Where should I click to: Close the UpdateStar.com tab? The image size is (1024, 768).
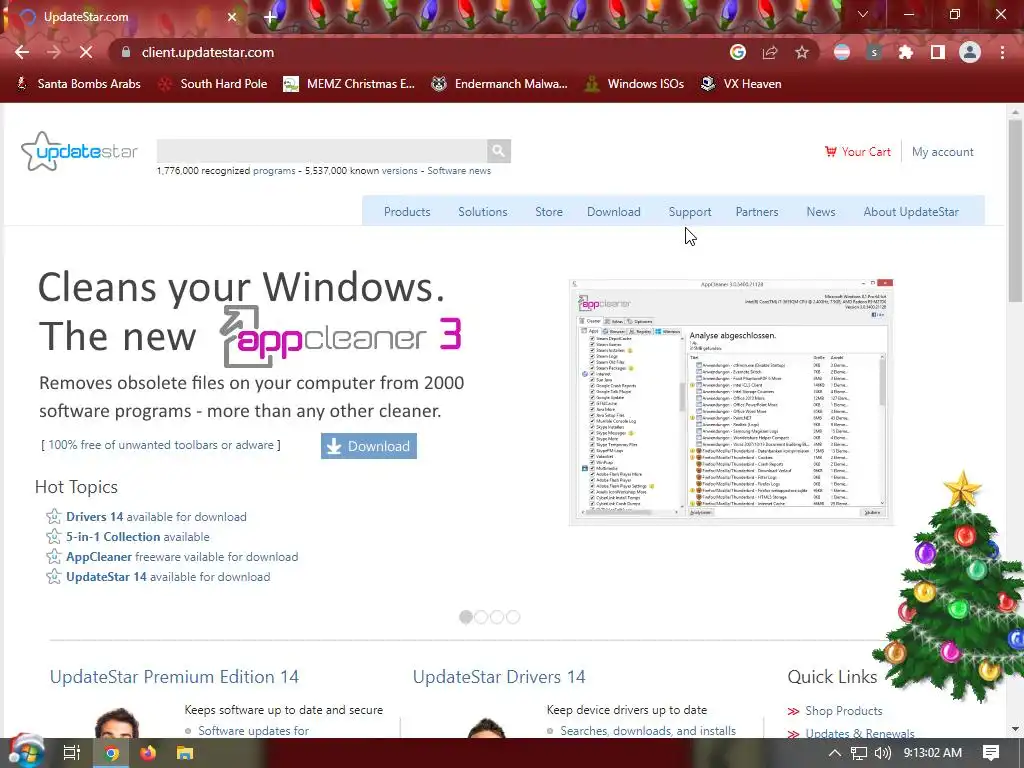pyautogui.click(x=232, y=17)
